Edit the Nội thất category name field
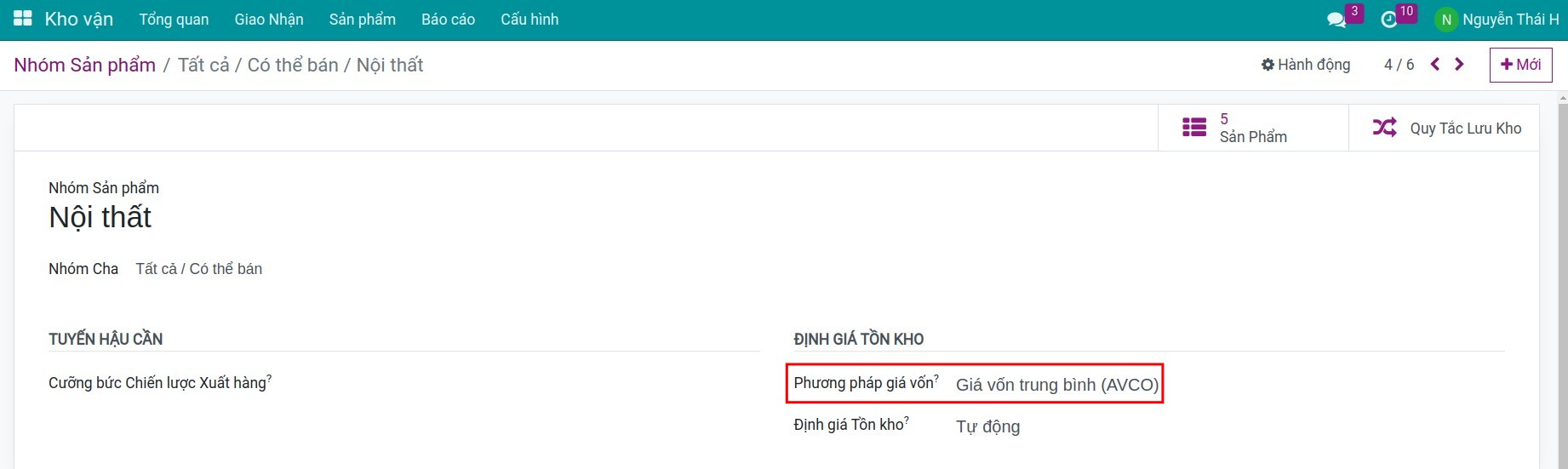 point(100,218)
